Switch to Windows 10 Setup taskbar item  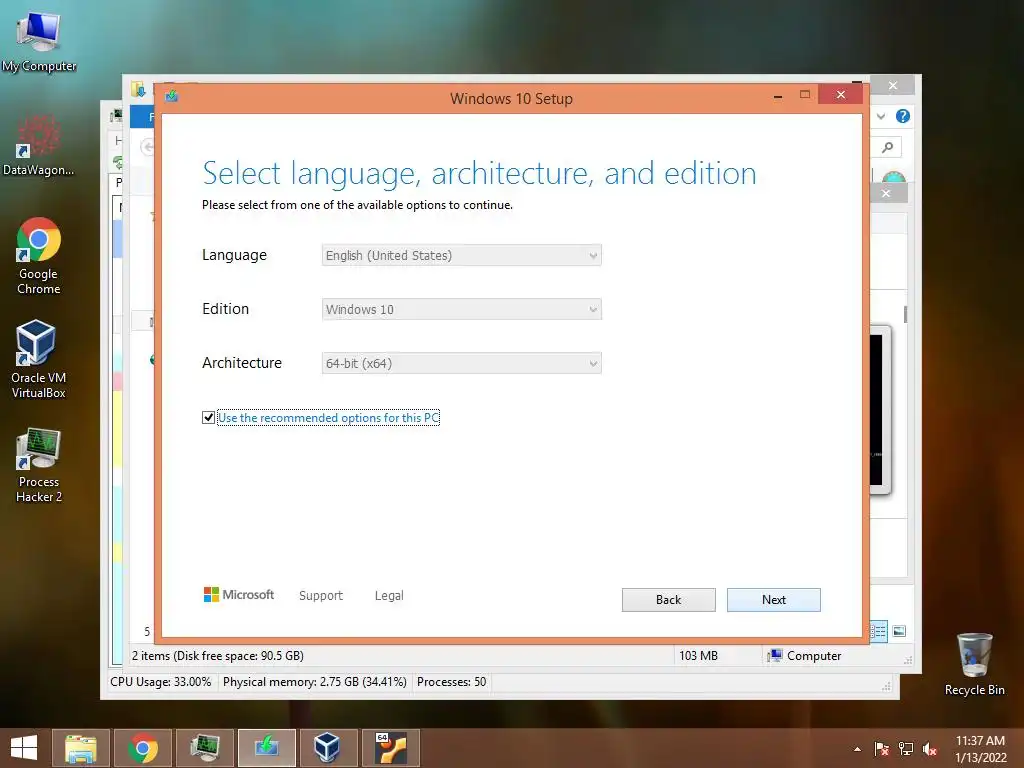pyautogui.click(x=266, y=748)
